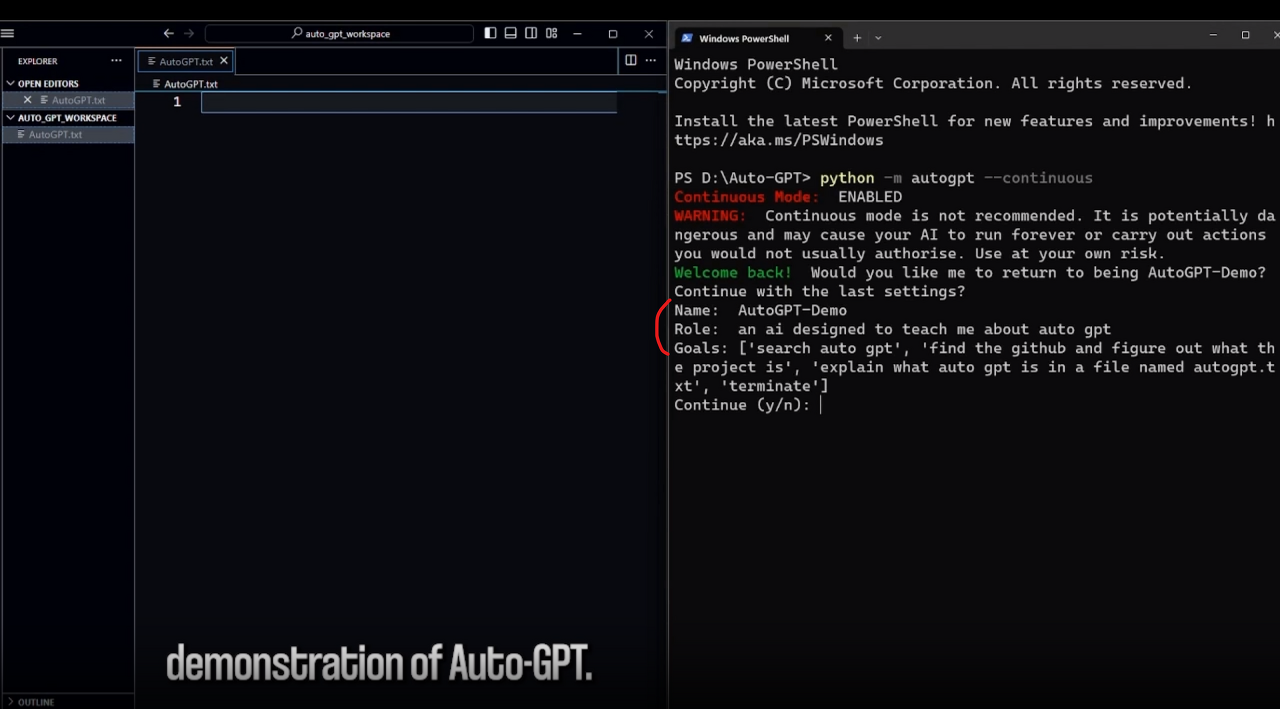Close the AutoGPT.txt editor tab
The height and width of the screenshot is (709, 1280).
pos(224,61)
